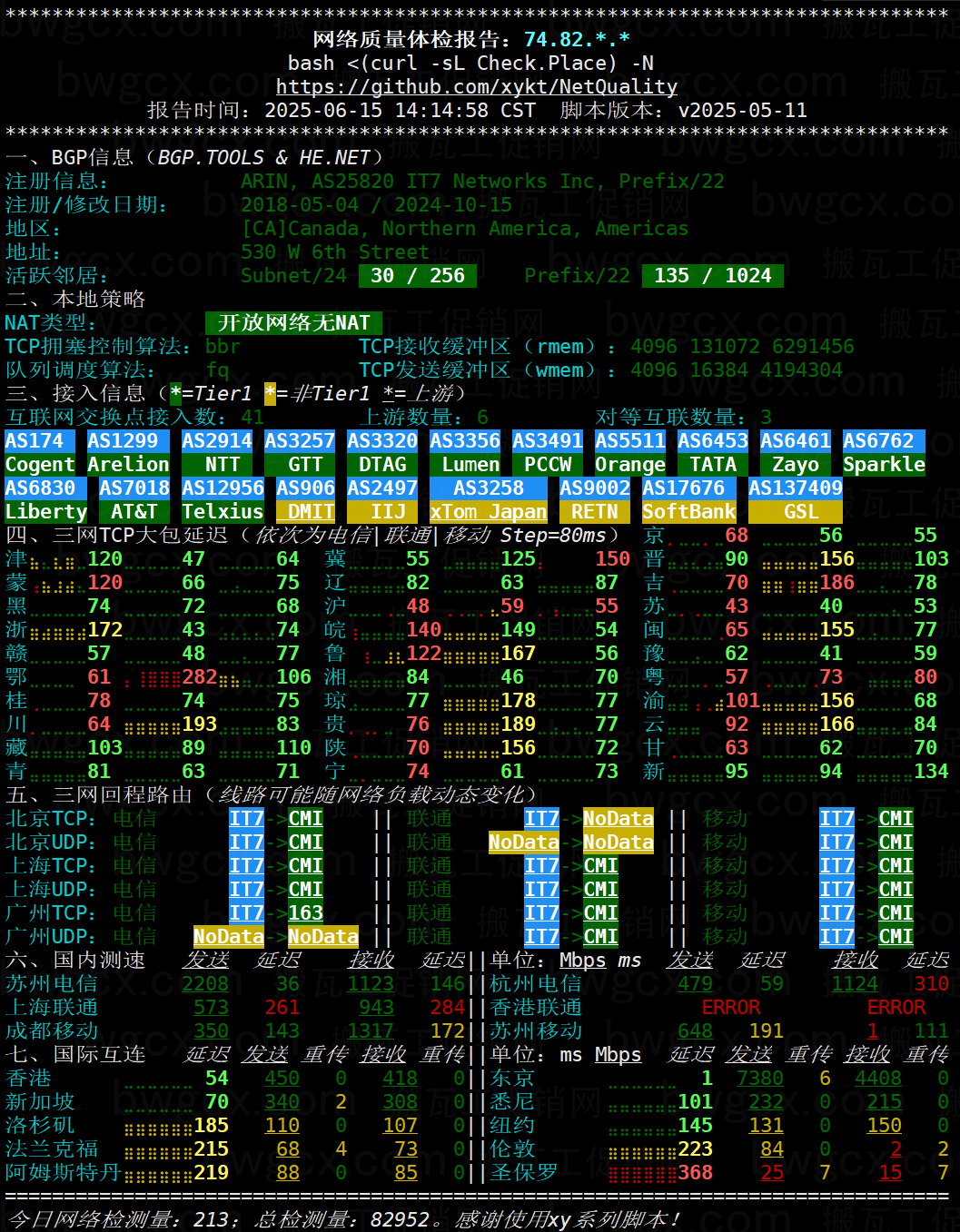Select the AS17676 SoftBank badge

coord(689,500)
